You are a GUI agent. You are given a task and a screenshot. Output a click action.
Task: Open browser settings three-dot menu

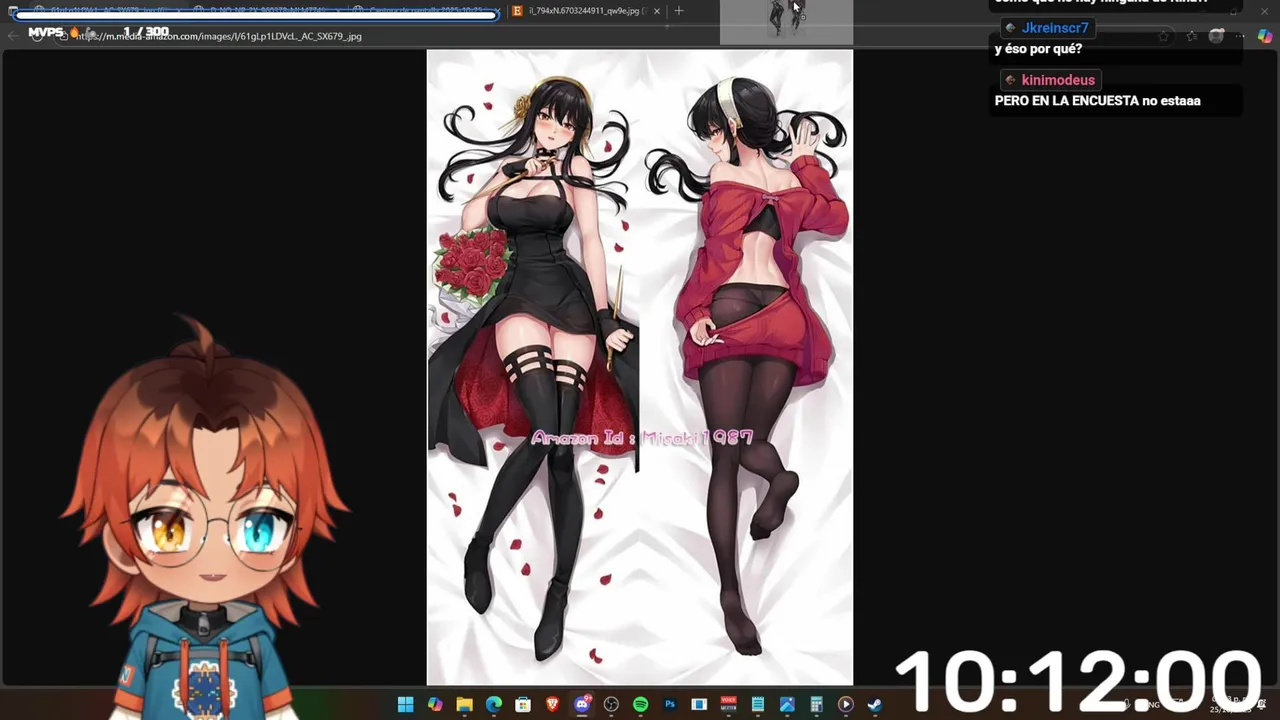[1242, 36]
